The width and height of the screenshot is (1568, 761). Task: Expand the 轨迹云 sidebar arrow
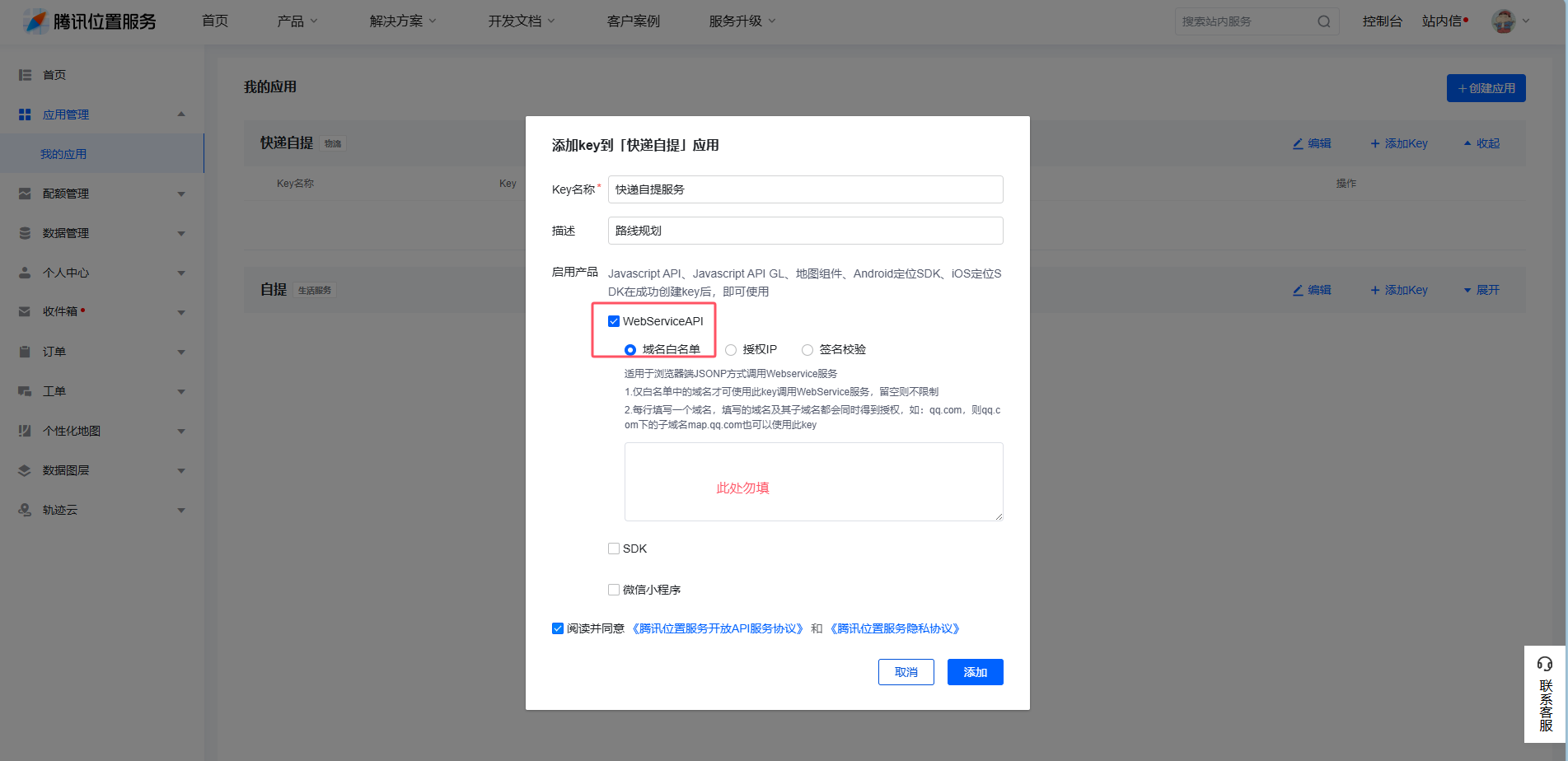[x=181, y=510]
